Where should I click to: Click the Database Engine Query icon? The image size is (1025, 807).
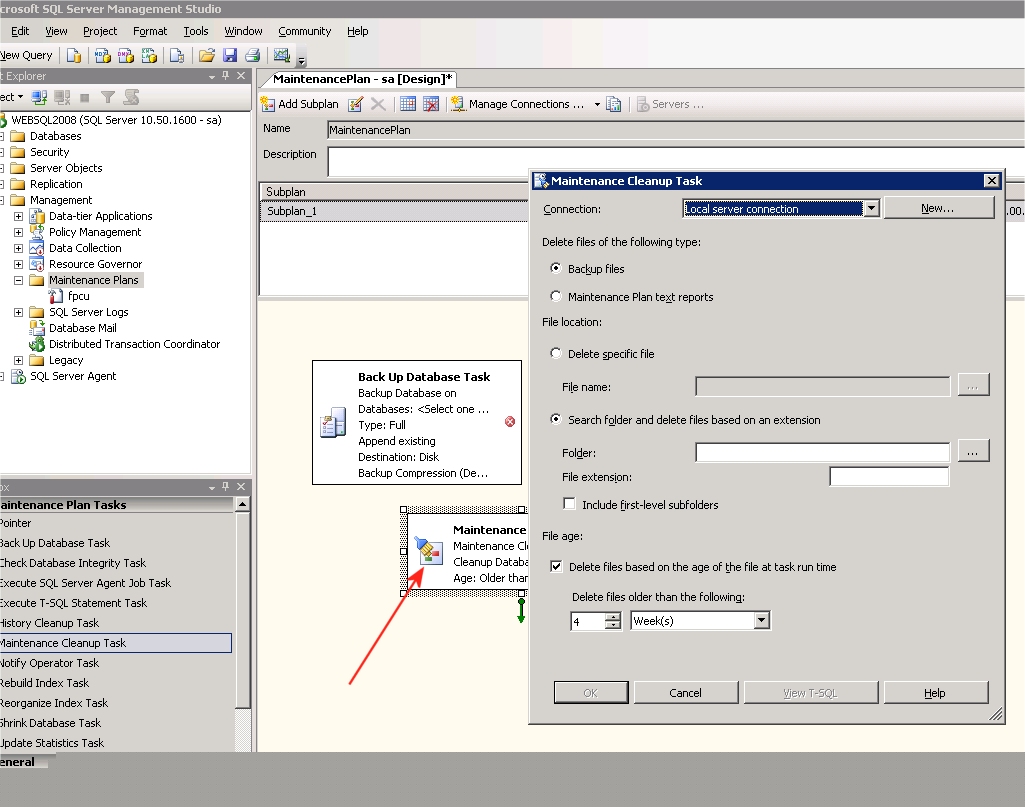point(74,56)
